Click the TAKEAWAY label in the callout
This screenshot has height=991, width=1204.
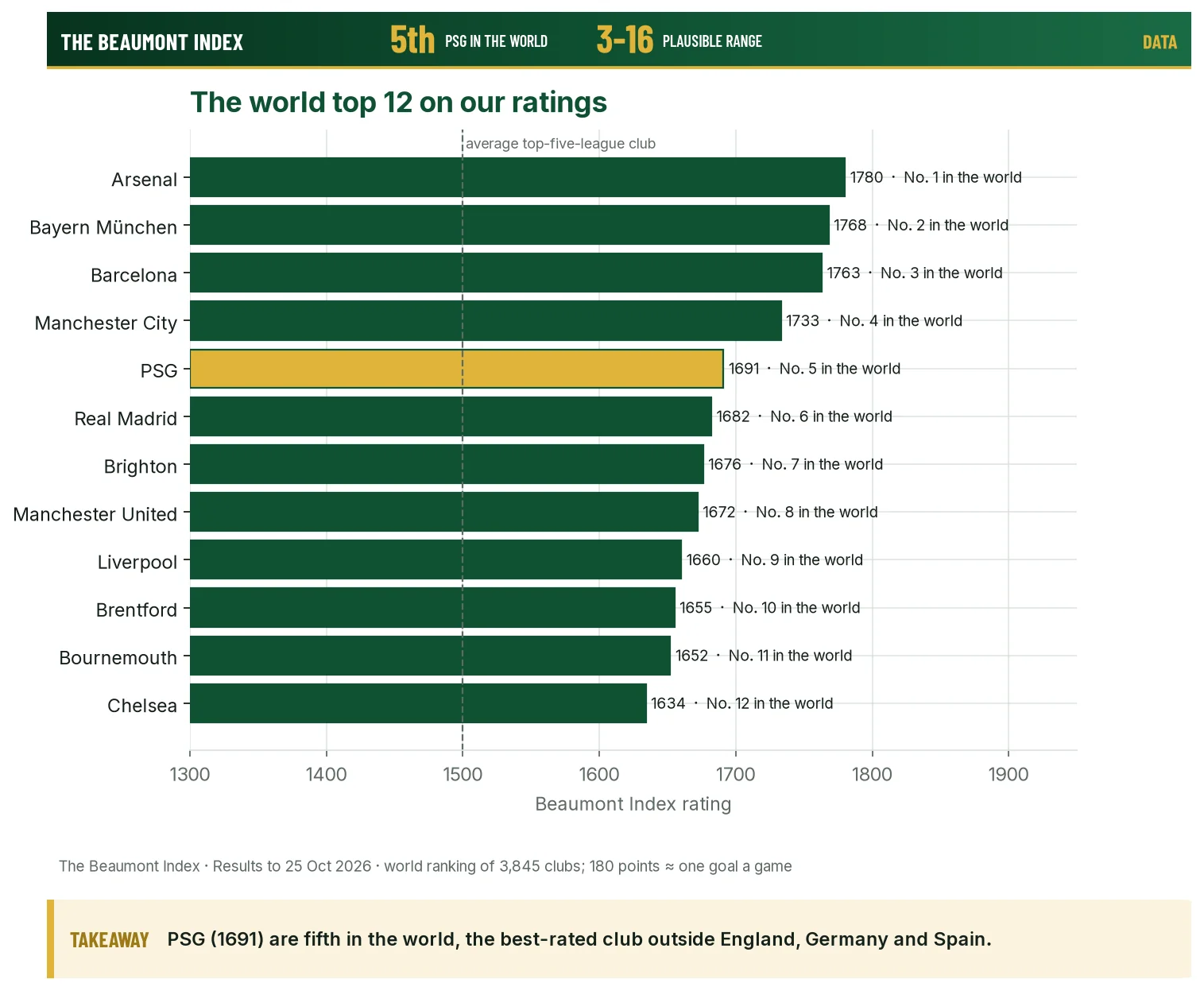110,940
